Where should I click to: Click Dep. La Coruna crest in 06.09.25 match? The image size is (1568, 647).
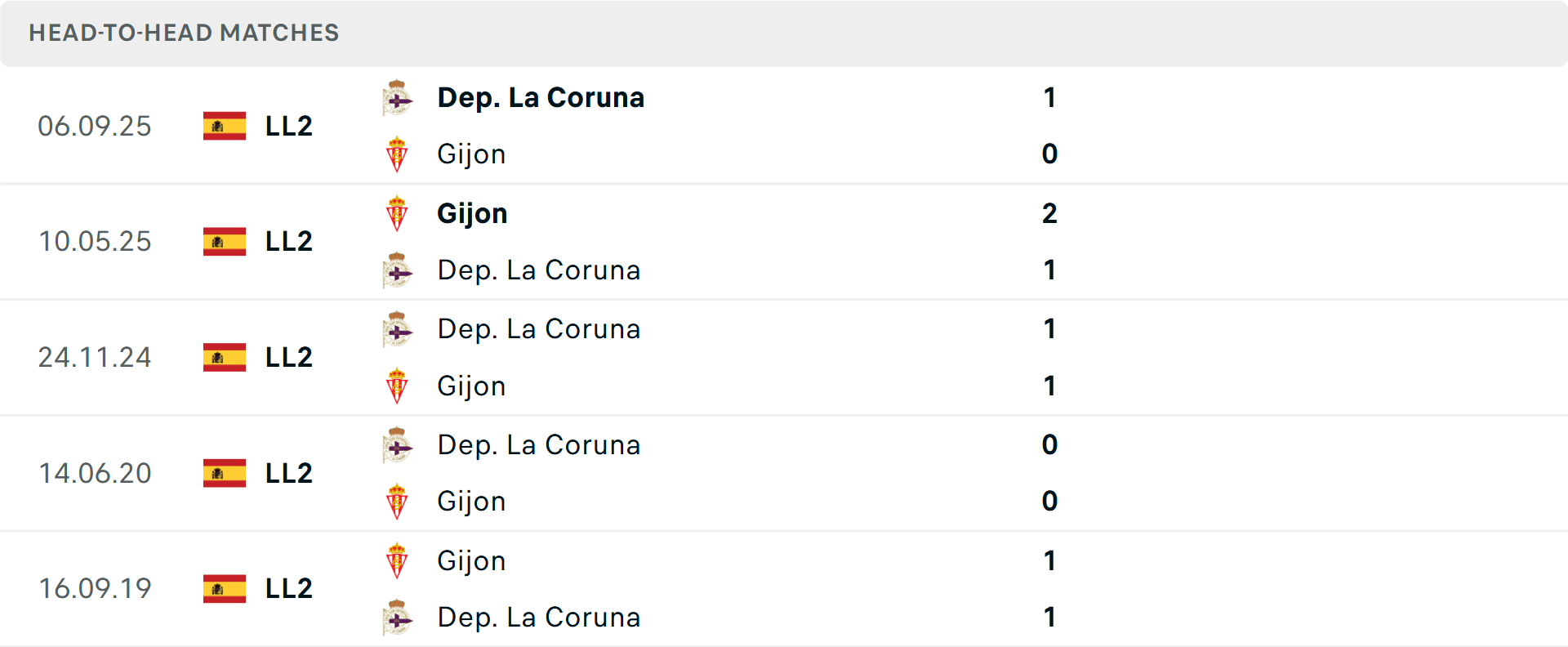[x=398, y=98]
